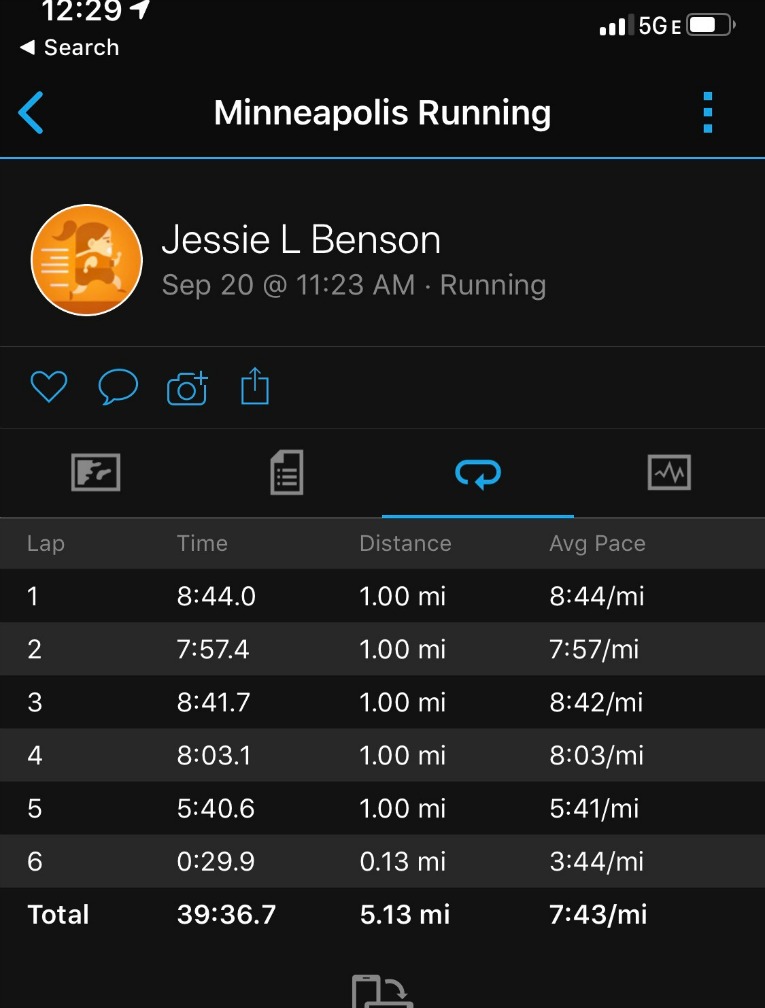Share the activity with share icon
765x1008 pixels.
255,387
